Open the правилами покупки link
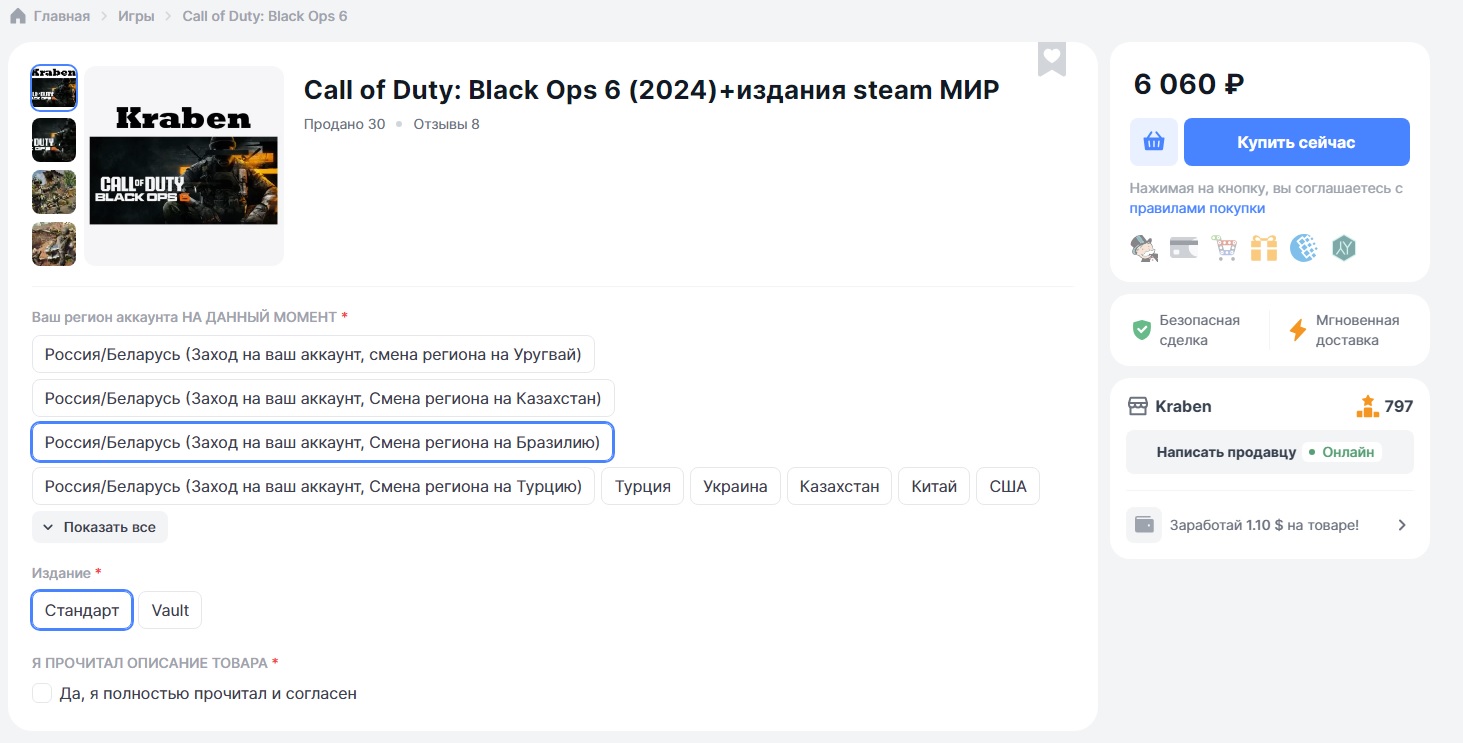This screenshot has height=743, width=1463. (1197, 208)
